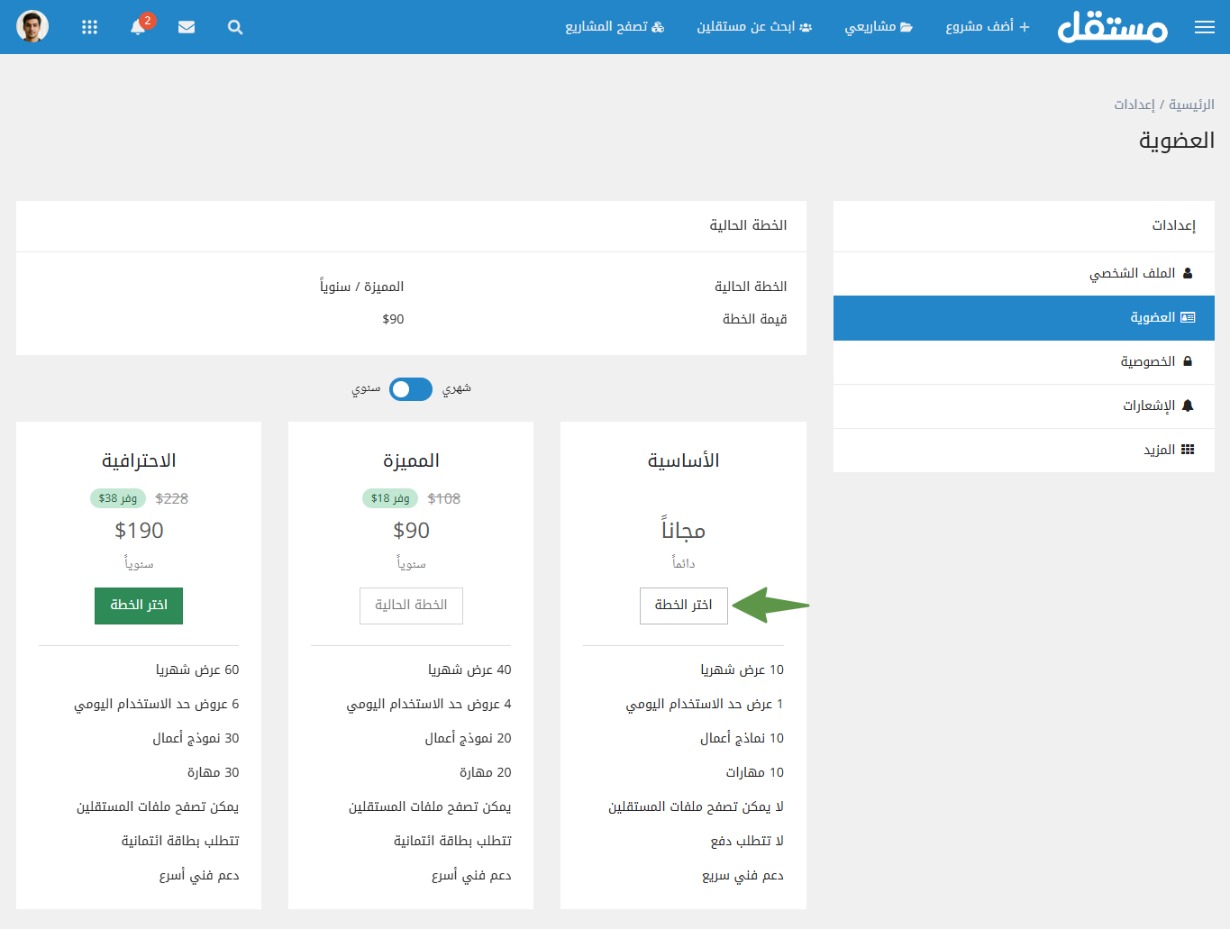Expand the "المزيد" sidebar item
1230x929 pixels.
tap(1168, 450)
